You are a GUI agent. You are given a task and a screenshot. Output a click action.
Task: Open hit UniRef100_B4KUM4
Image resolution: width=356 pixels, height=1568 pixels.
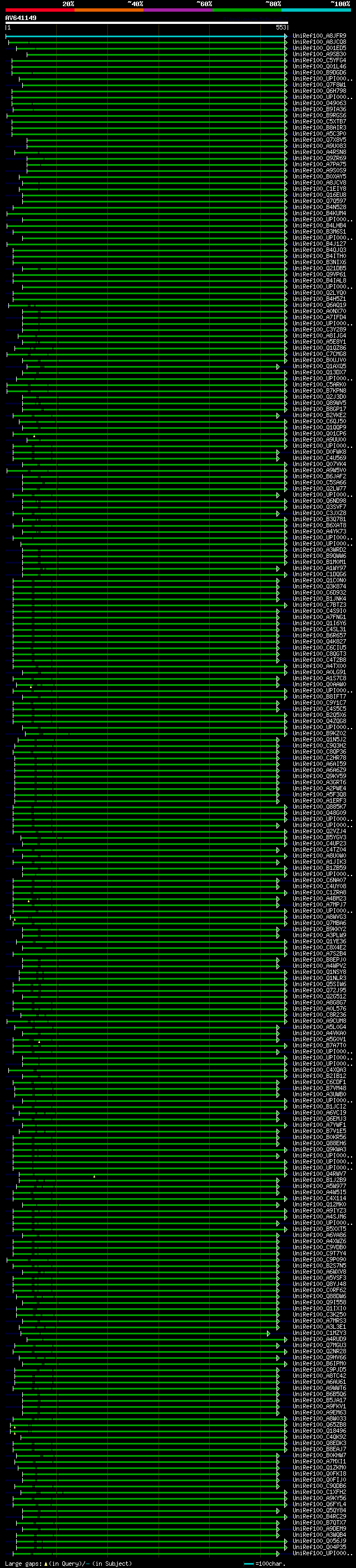click(x=319, y=213)
